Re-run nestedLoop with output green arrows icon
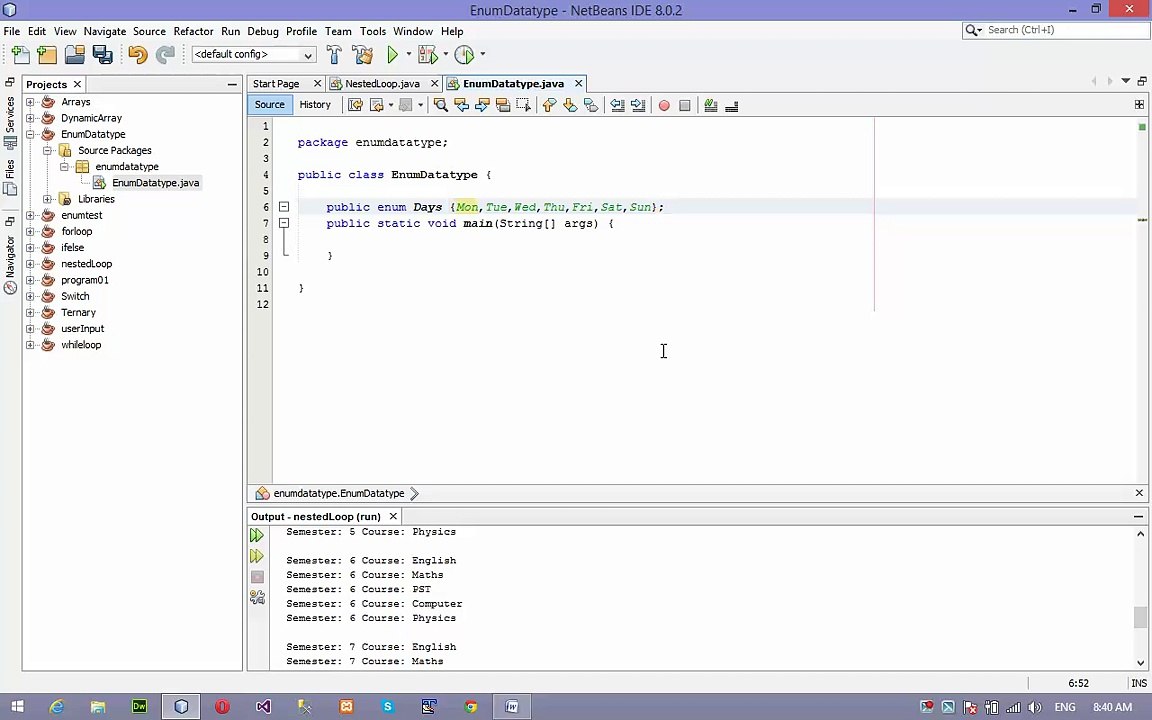Screen dimensions: 1152x720 [x=256, y=535]
